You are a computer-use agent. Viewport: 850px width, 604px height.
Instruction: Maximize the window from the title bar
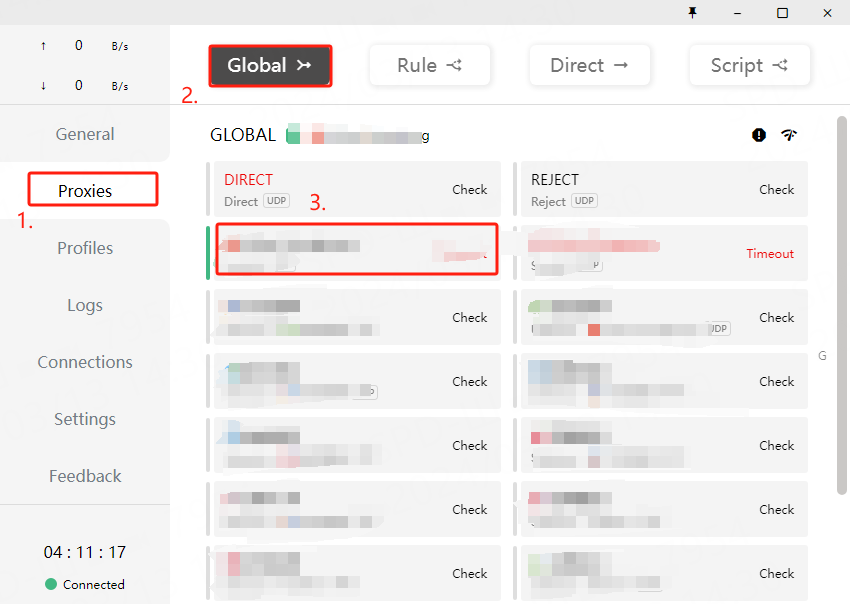[782, 12]
